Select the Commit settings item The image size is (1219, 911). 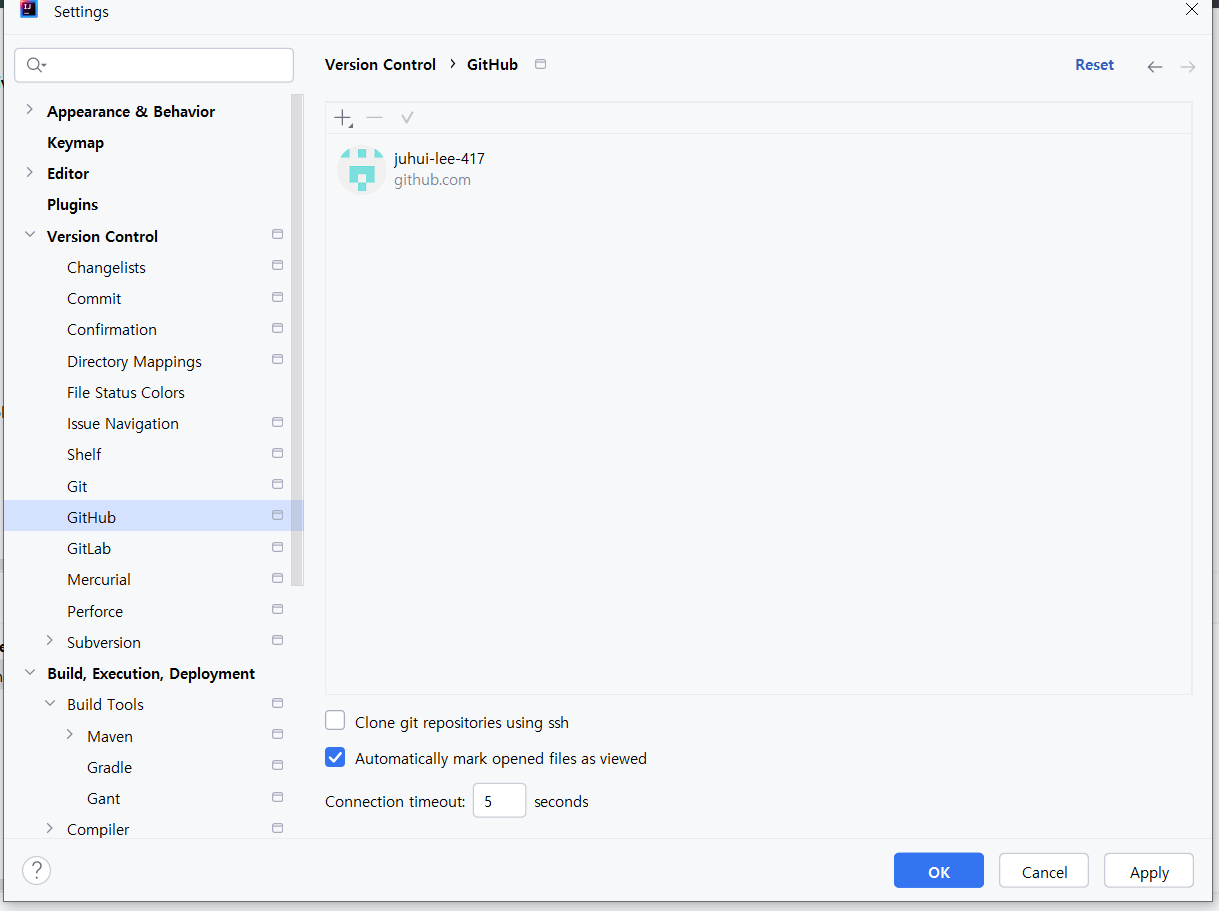tap(94, 299)
